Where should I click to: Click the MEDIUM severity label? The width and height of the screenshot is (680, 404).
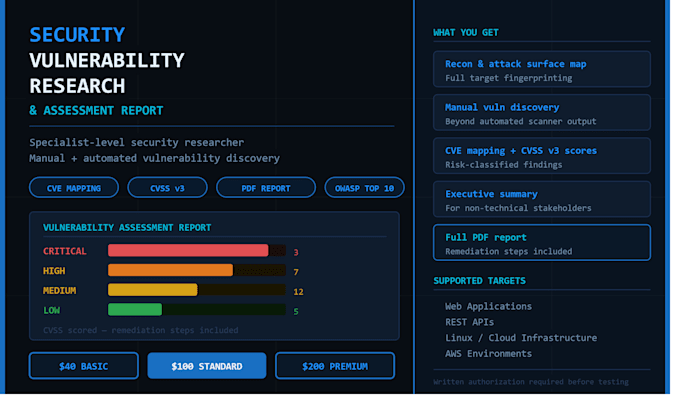59,290
